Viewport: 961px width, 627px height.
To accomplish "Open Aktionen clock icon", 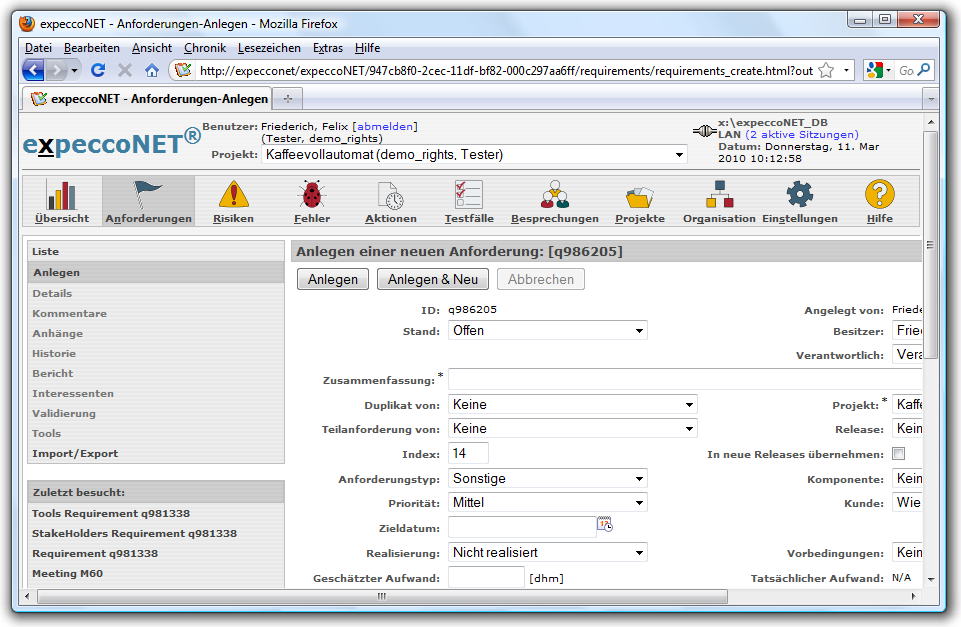I will pyautogui.click(x=390, y=196).
